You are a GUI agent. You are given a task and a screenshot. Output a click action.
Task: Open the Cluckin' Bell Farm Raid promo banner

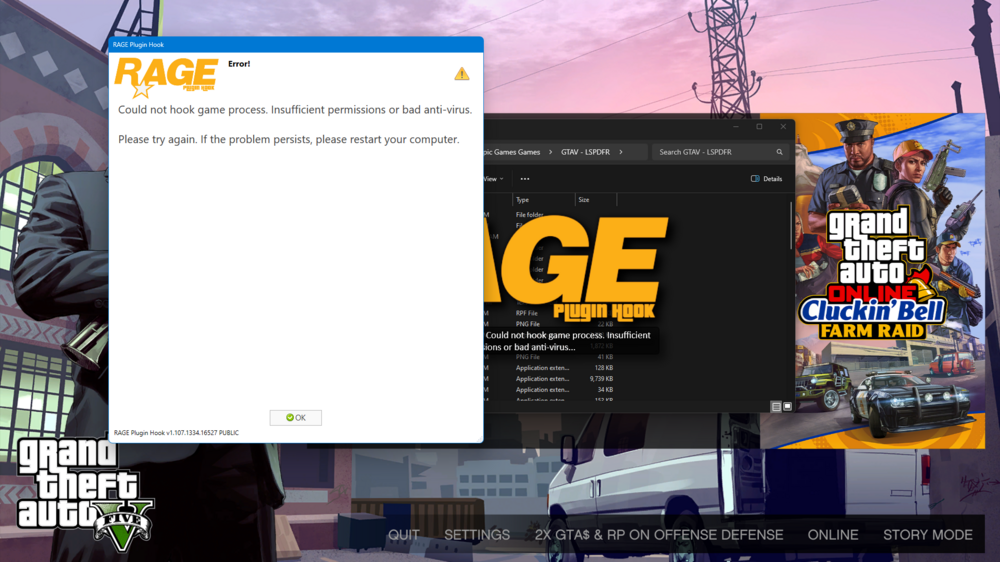[x=873, y=281]
